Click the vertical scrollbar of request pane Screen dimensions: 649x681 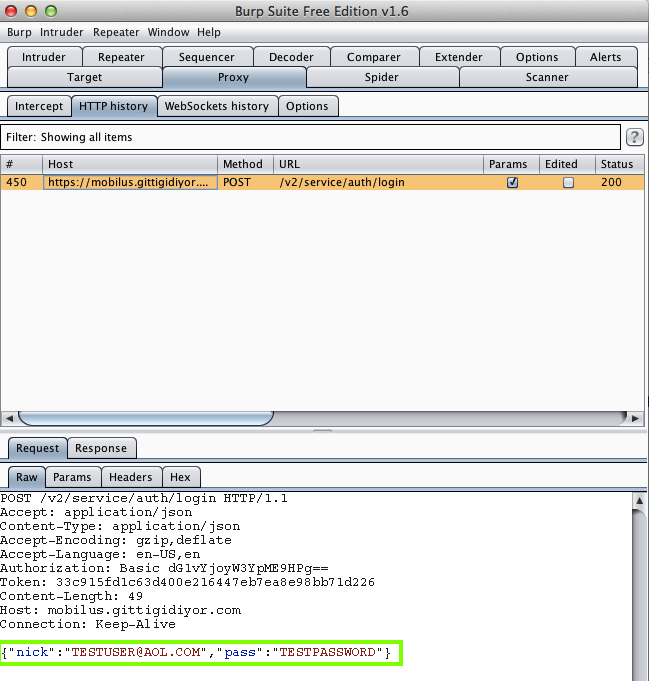point(639,595)
